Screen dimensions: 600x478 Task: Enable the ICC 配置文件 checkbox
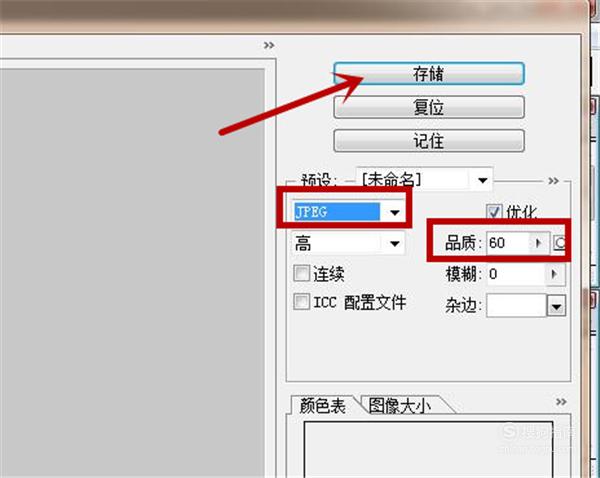coord(302,302)
